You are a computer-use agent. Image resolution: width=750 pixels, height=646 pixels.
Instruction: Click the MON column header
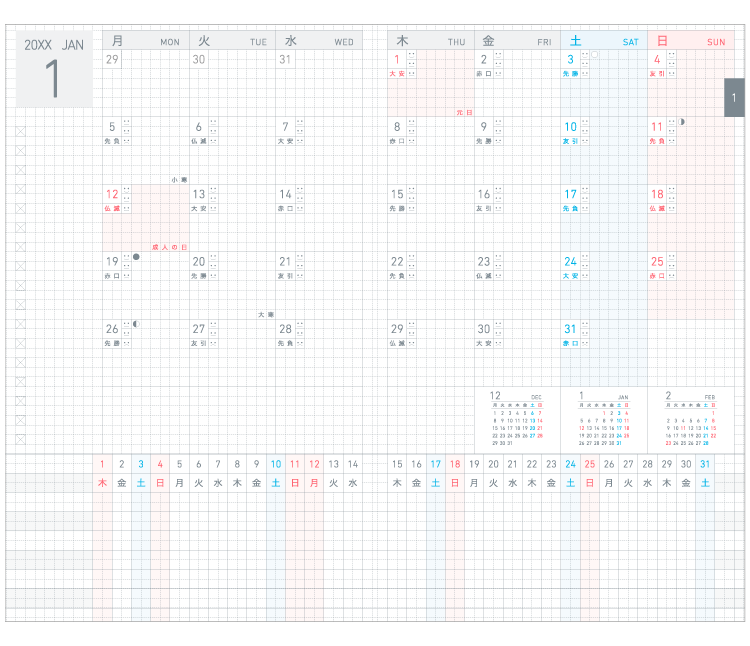pyautogui.click(x=145, y=41)
